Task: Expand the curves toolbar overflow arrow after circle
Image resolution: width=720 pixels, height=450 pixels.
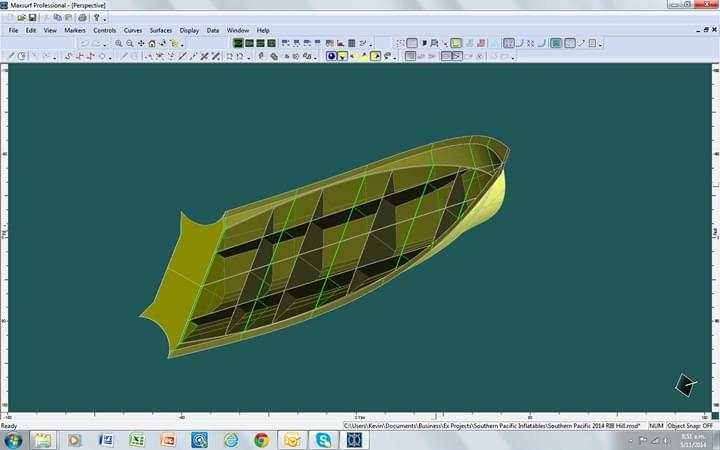Action: (x=110, y=58)
